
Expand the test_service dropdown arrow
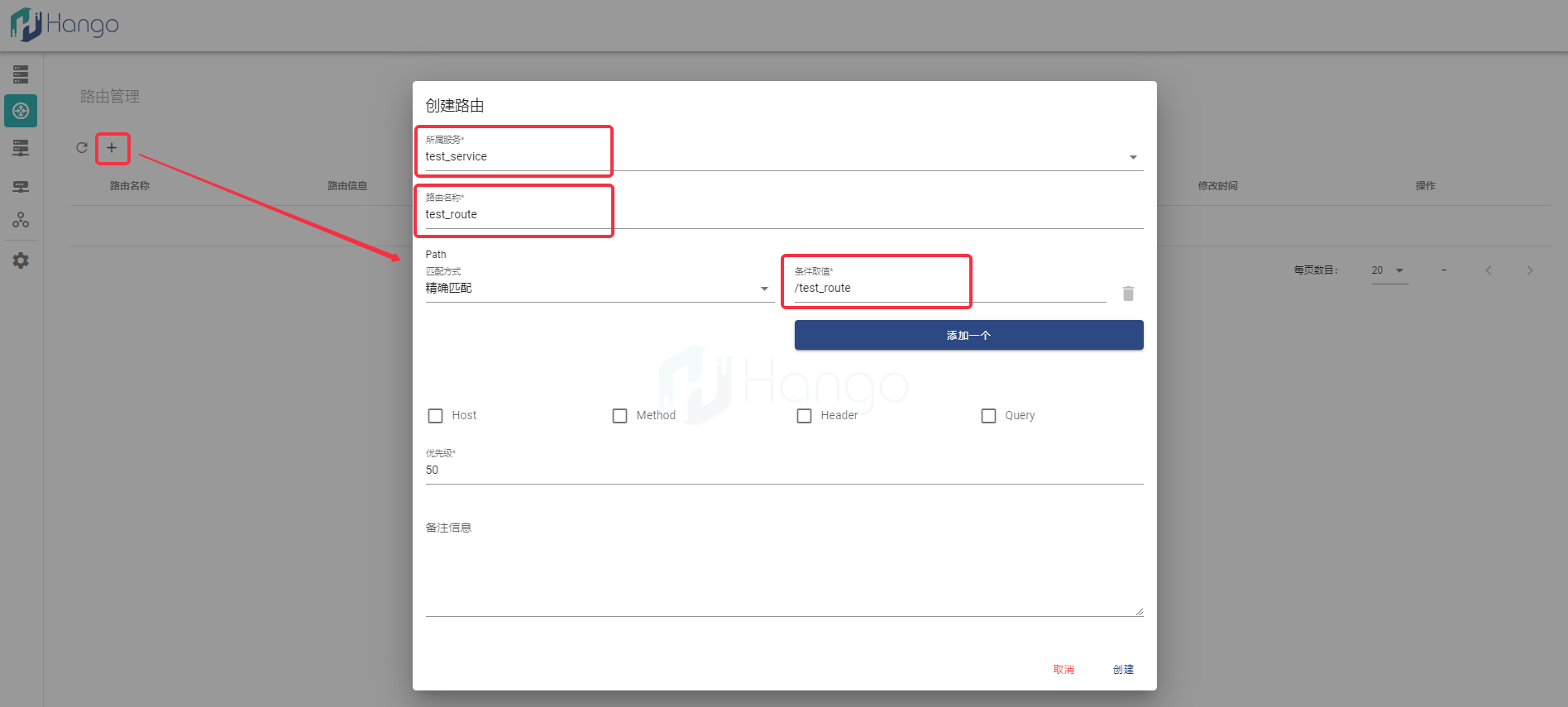[1133, 157]
